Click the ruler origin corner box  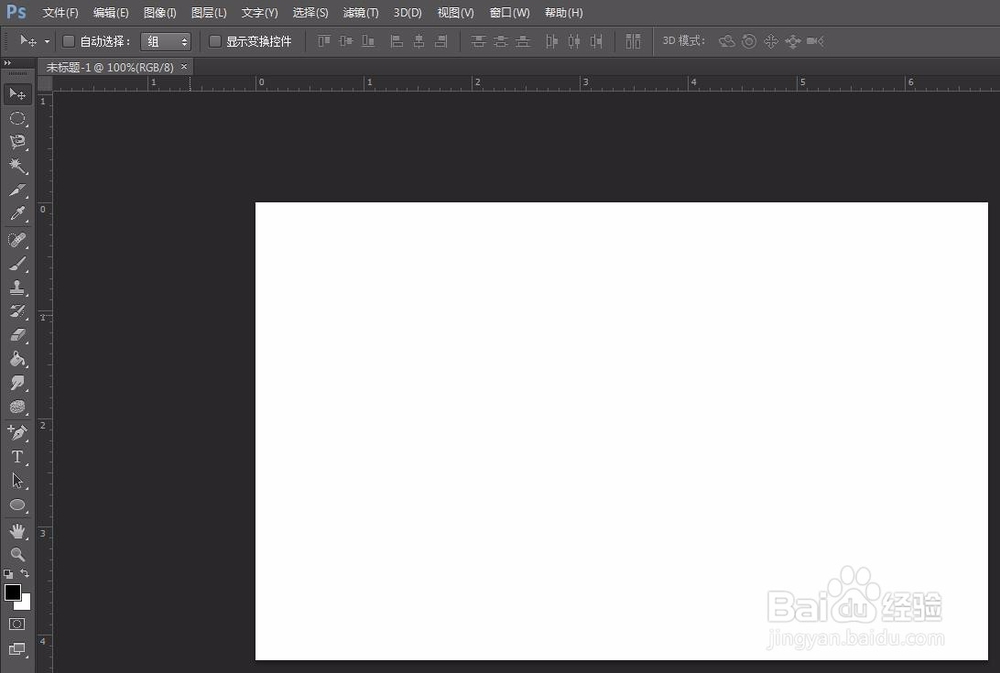45,83
